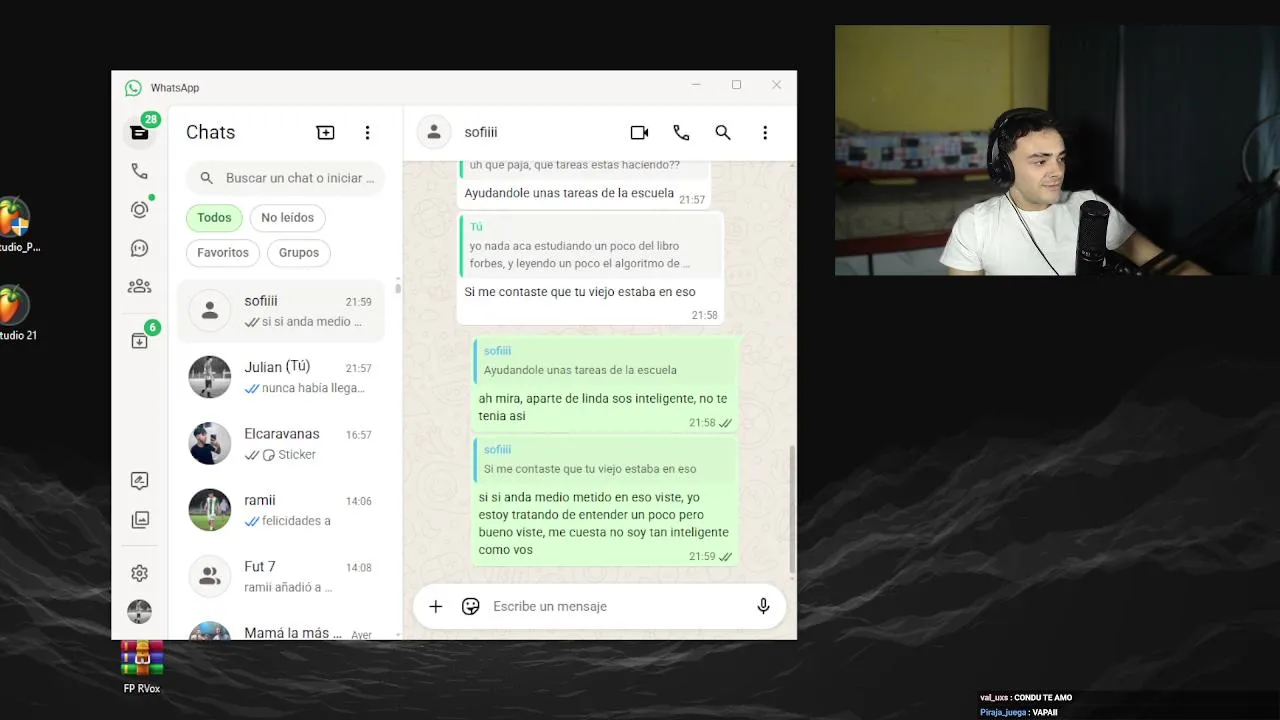Open the Fut 7 group chat
Image resolution: width=1280 pixels, height=720 pixels.
click(281, 576)
